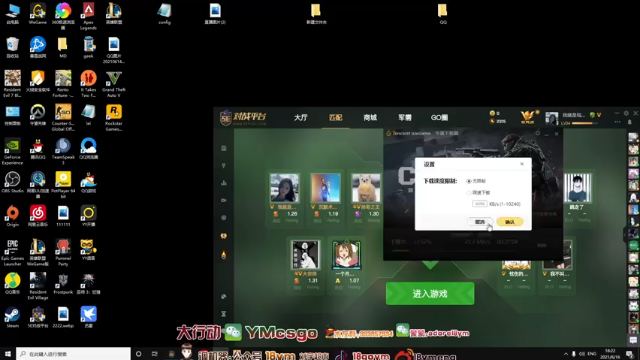
Task: Open the 商城 store tab
Action: pyautogui.click(x=370, y=118)
